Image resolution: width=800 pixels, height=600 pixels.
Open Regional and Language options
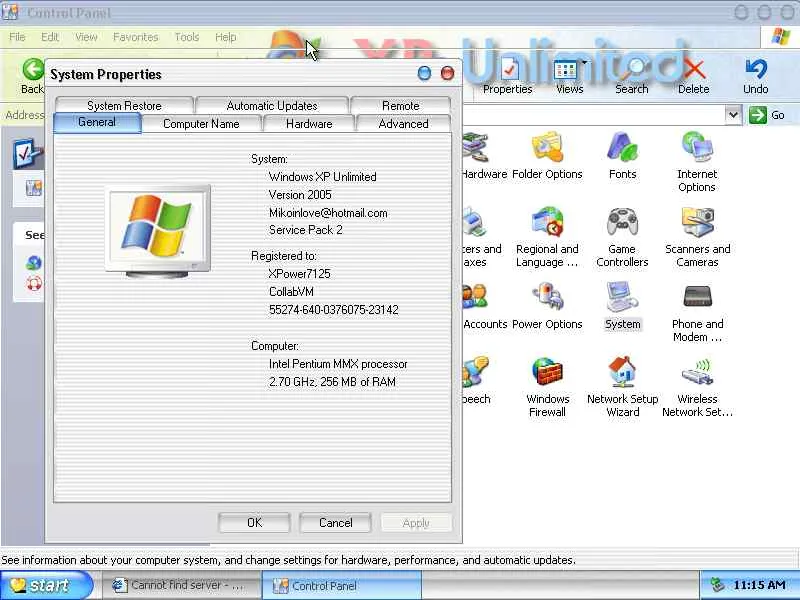click(547, 237)
